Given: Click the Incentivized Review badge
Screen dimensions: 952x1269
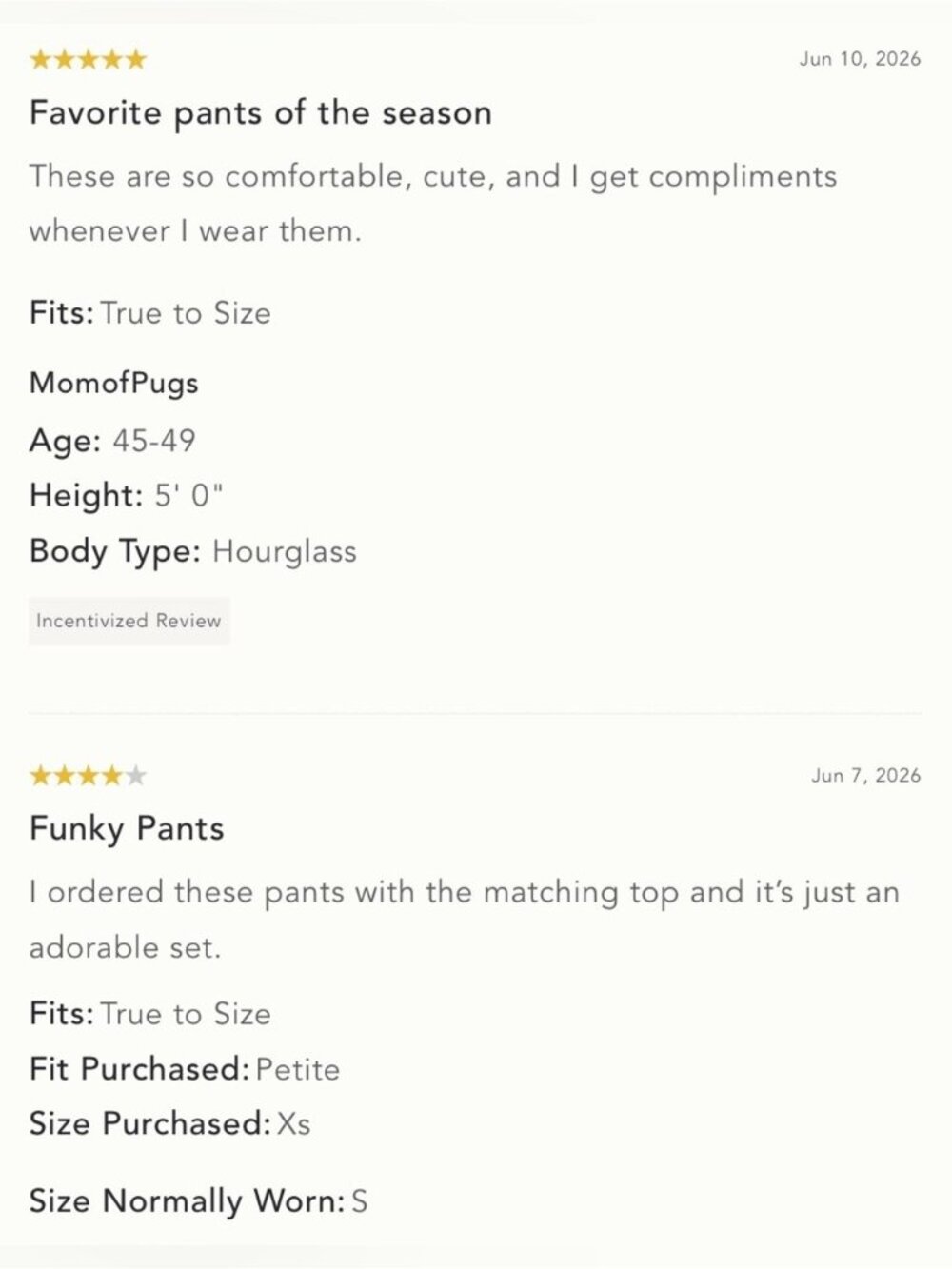Looking at the screenshot, I should tap(129, 621).
